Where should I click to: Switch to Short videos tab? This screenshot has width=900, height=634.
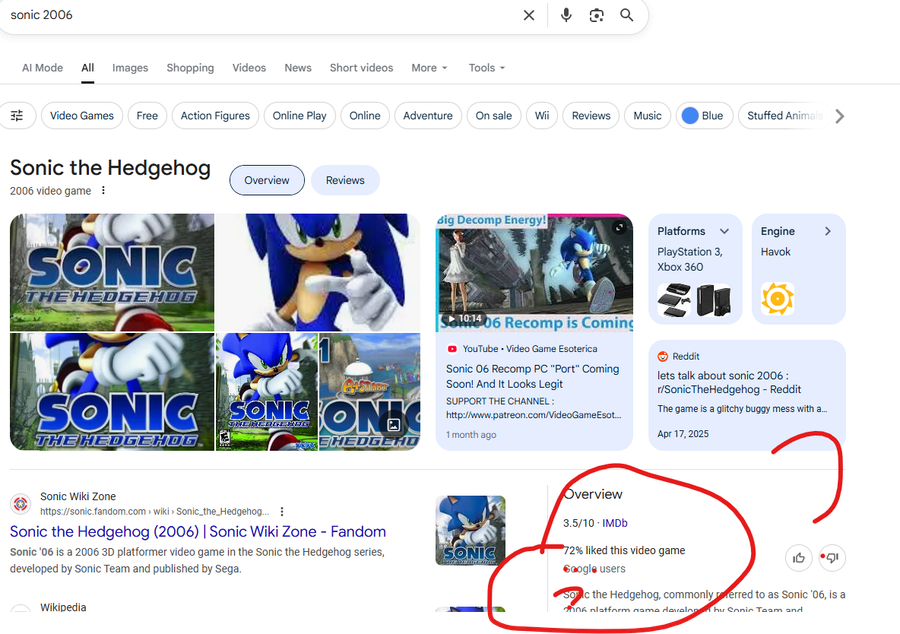click(361, 68)
